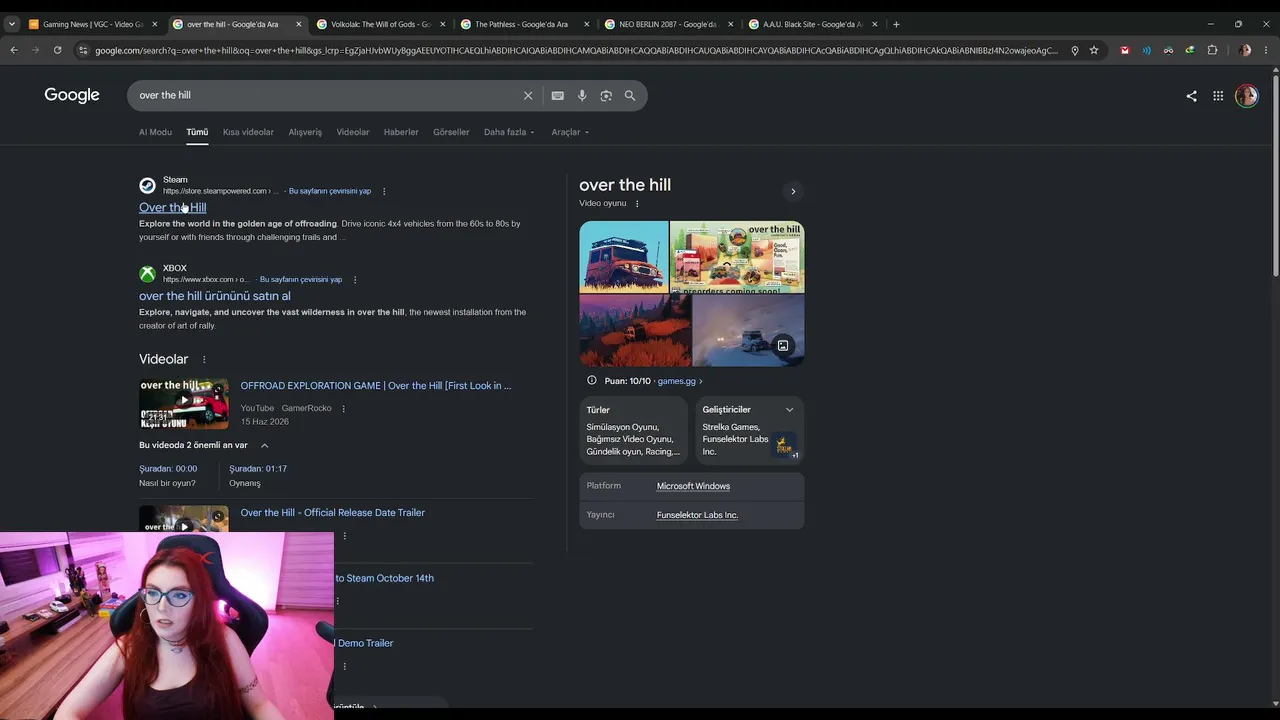Go to Google home via logo

pyautogui.click(x=72, y=95)
